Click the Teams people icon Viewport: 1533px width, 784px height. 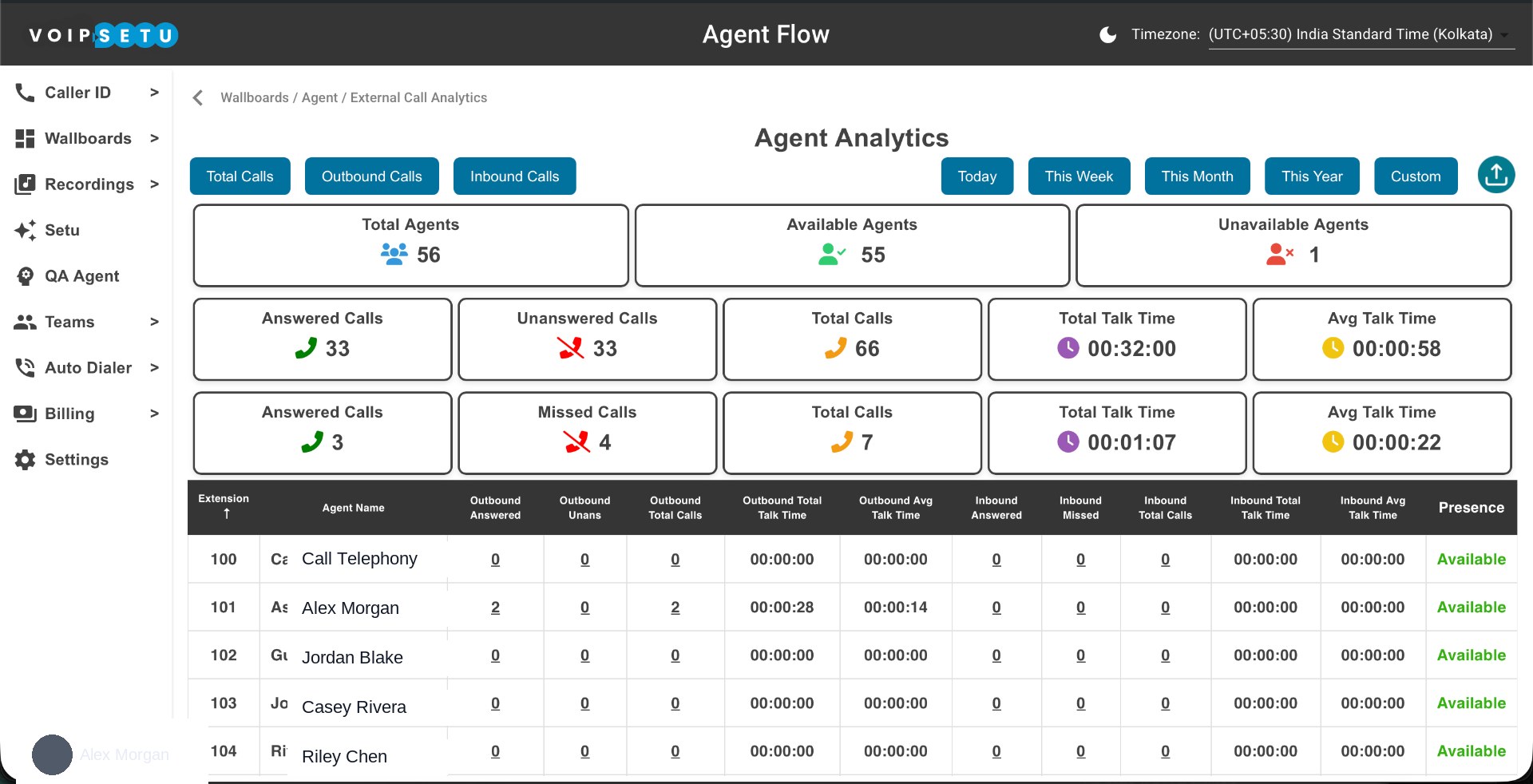coord(25,322)
